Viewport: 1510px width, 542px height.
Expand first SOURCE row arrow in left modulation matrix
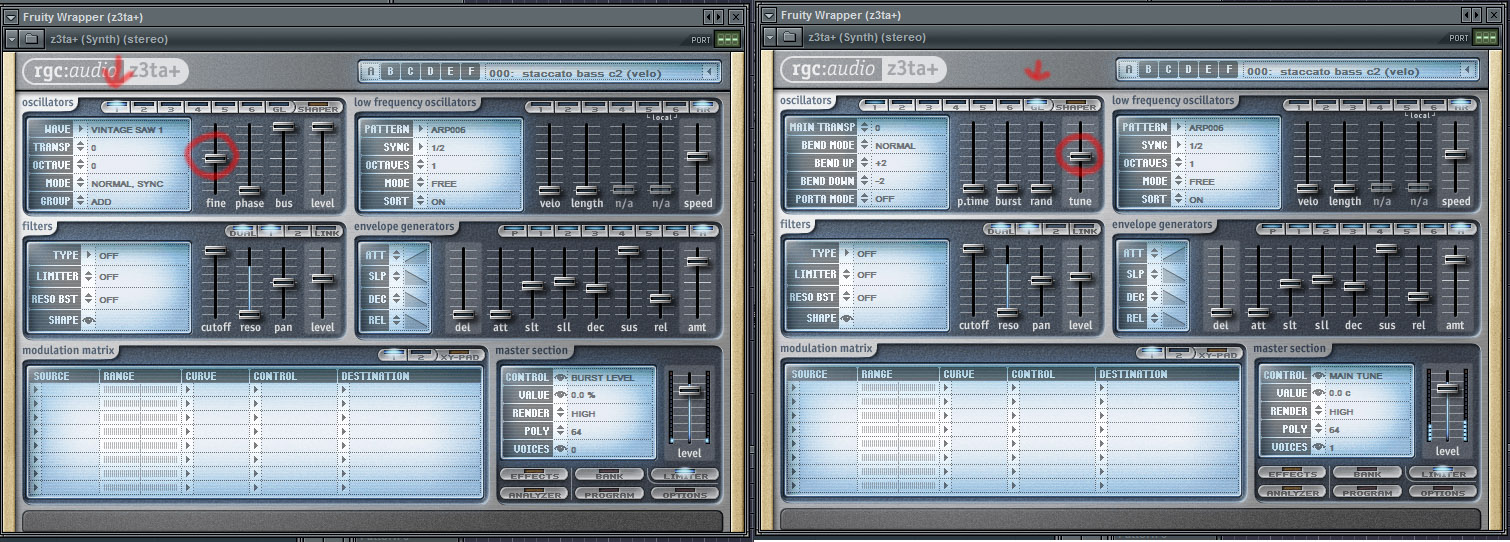coord(36,390)
